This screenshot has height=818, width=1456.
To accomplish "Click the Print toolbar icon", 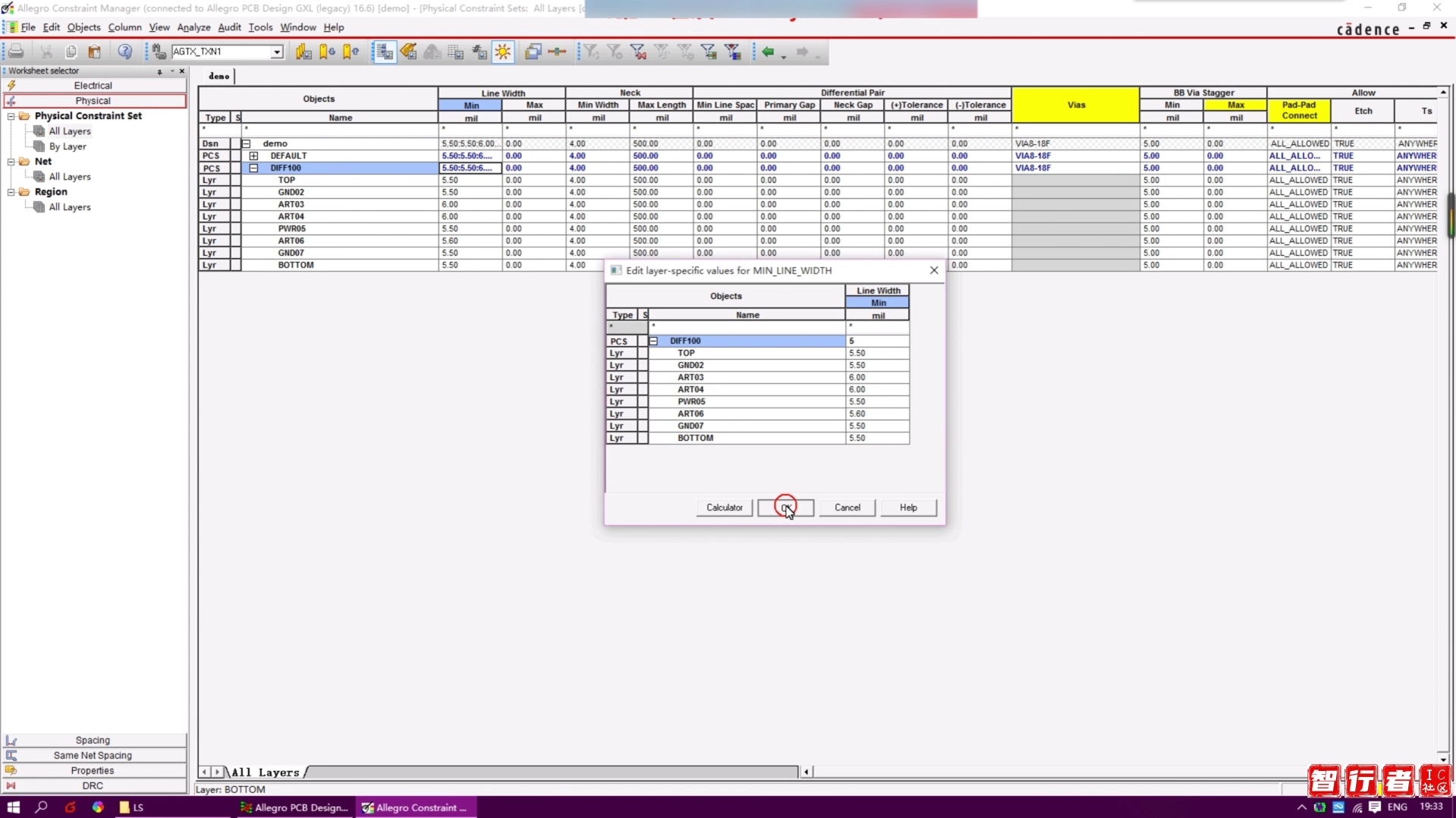I will coord(16,52).
